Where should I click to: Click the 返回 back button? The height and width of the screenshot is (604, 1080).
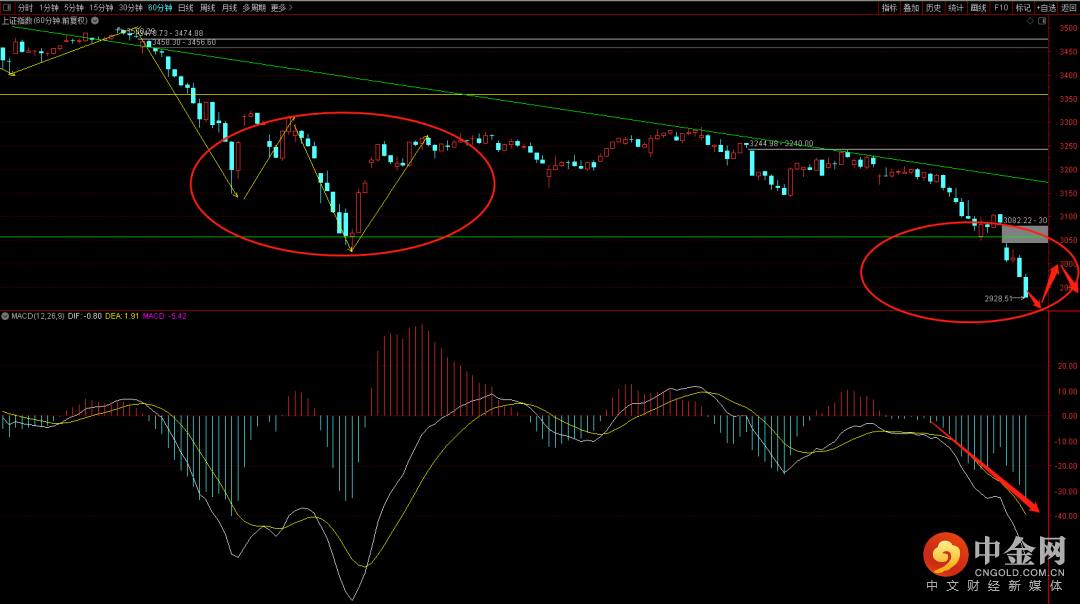[x=1069, y=7]
